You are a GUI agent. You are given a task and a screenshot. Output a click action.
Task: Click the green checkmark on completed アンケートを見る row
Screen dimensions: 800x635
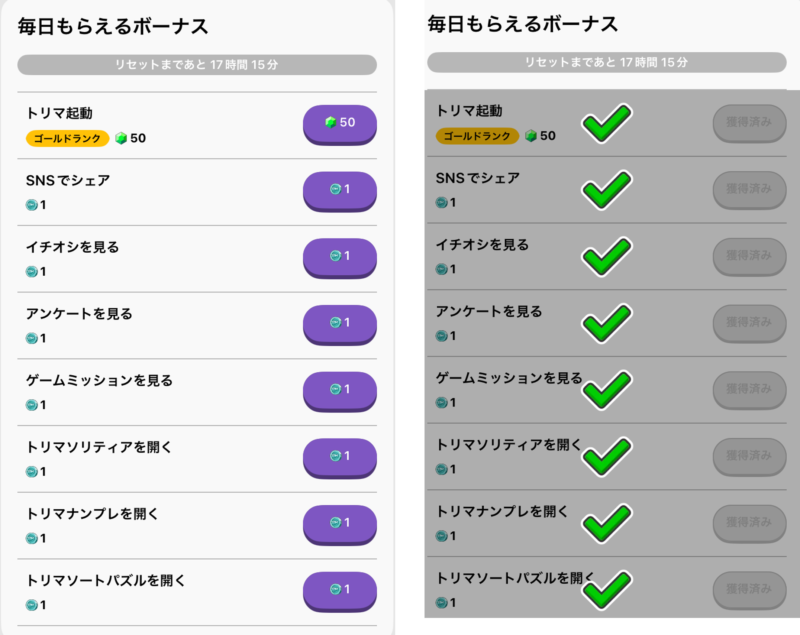tap(607, 323)
